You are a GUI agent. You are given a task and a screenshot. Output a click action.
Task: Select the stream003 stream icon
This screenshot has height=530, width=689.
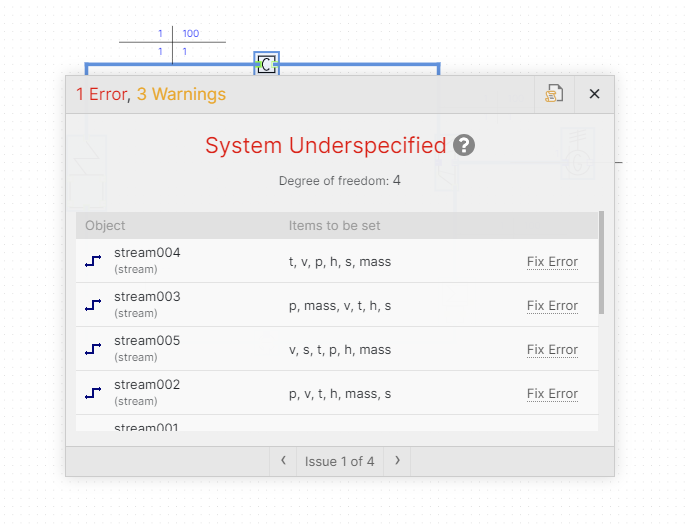tap(93, 305)
